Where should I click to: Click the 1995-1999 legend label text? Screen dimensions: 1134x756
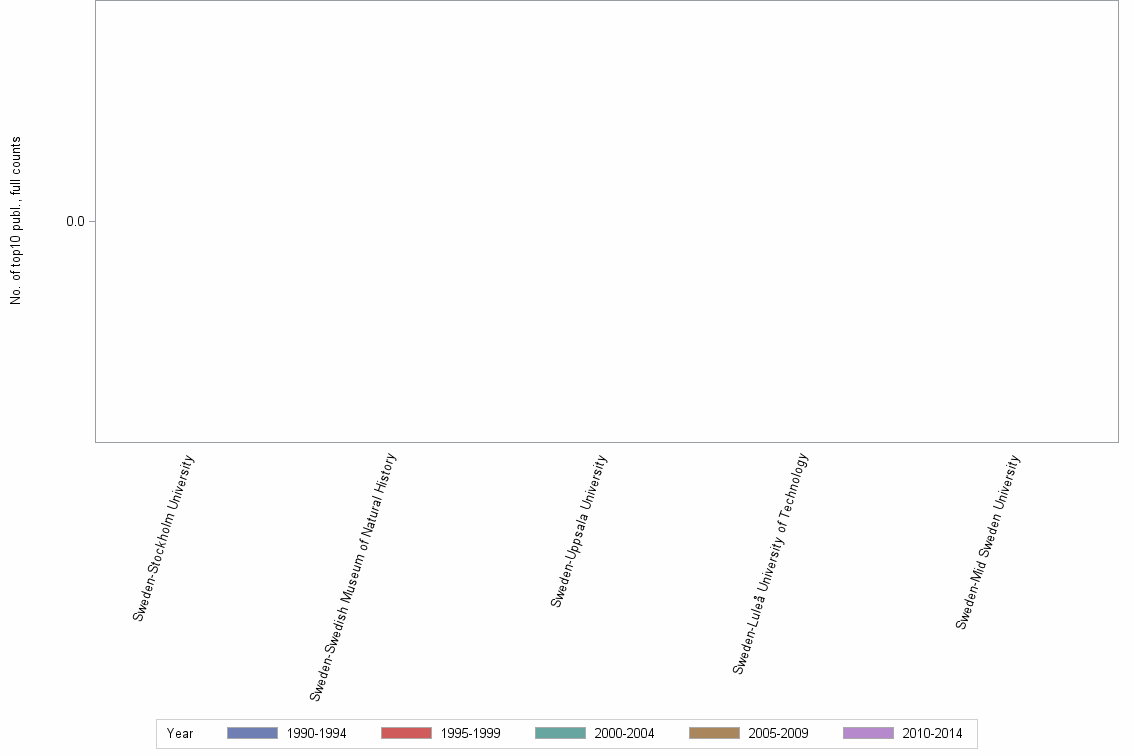(471, 733)
